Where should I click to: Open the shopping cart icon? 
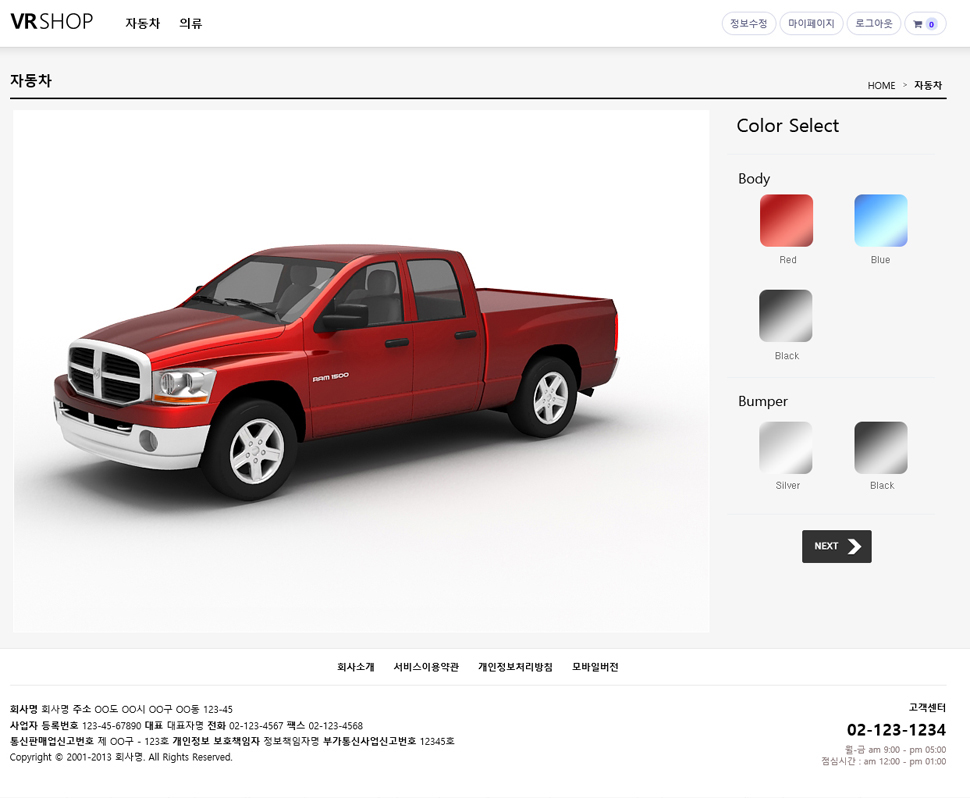pos(925,24)
